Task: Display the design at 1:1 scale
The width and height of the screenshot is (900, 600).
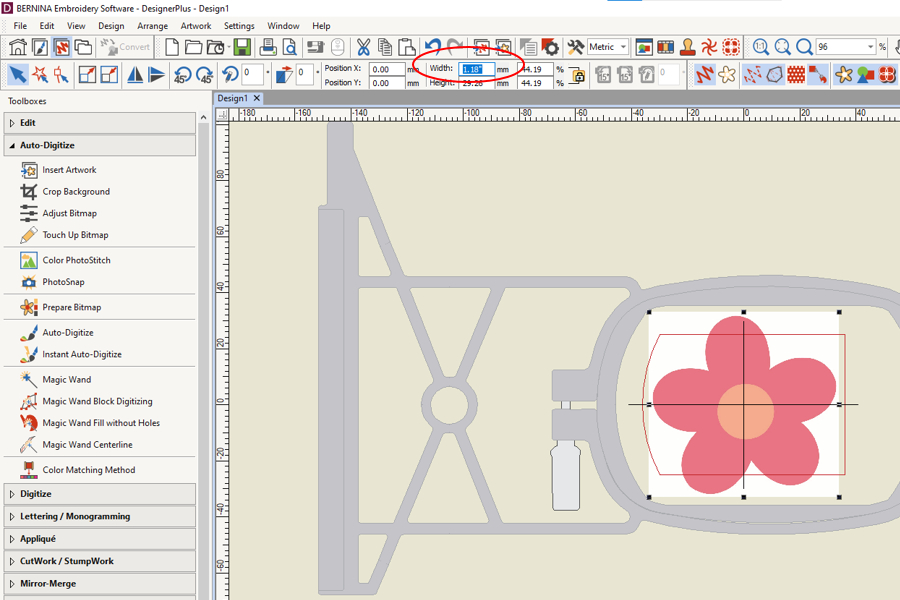Action: click(760, 46)
